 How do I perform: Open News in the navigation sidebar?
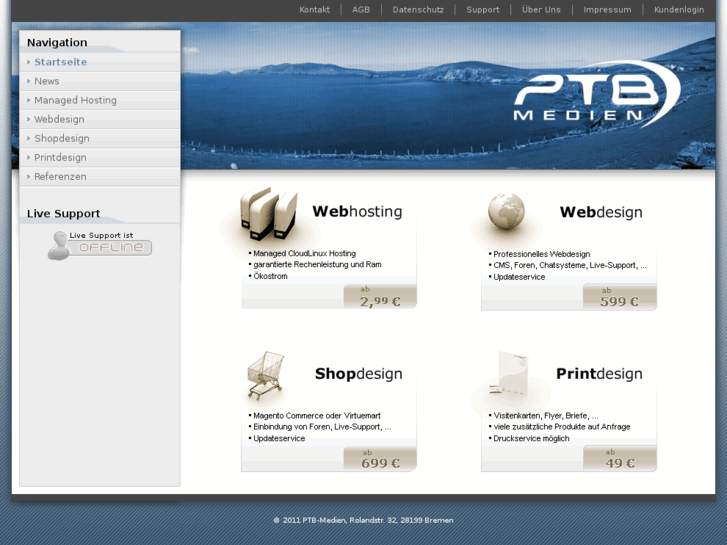46,81
